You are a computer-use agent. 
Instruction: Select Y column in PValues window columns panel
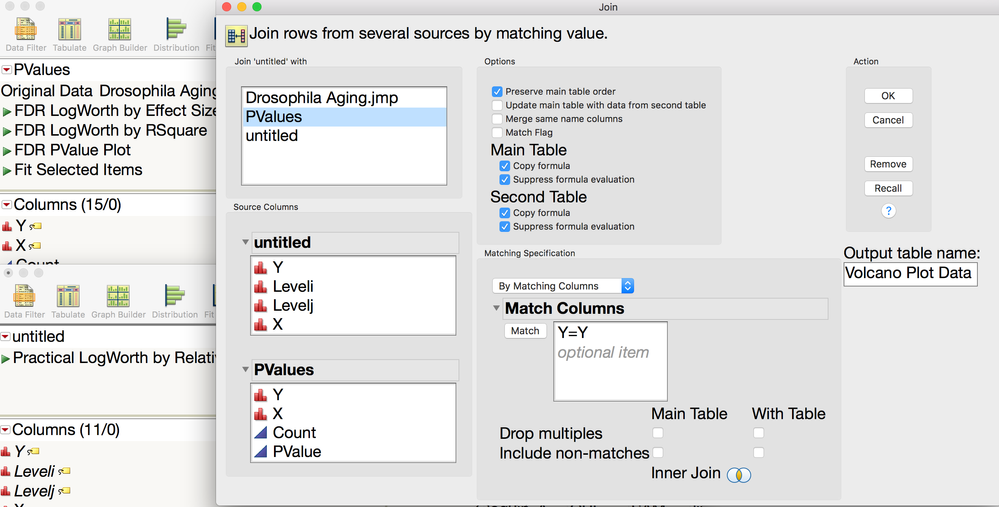pos(22,226)
